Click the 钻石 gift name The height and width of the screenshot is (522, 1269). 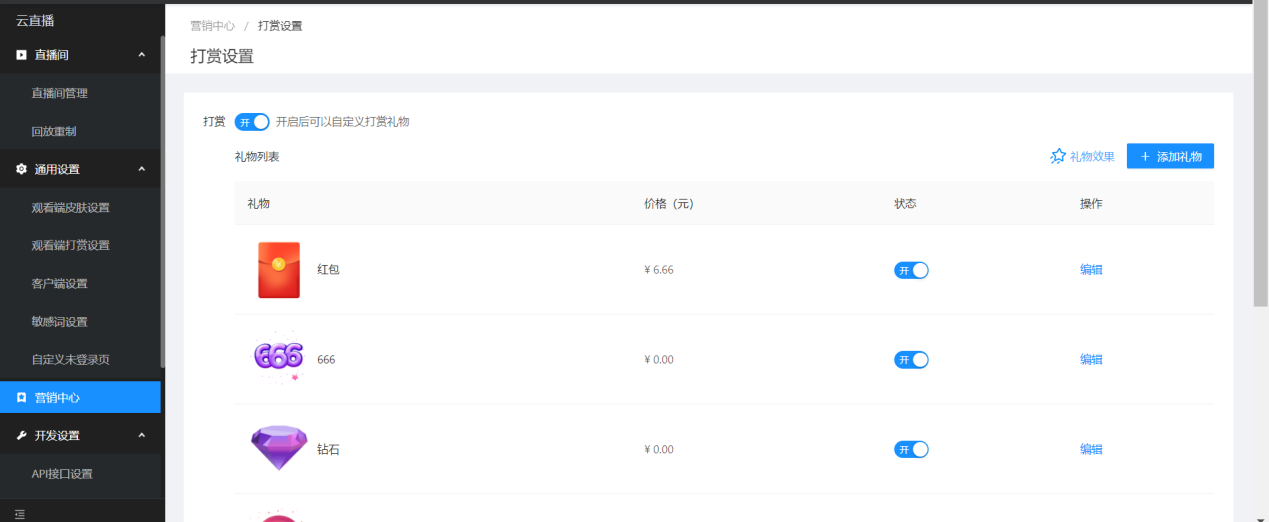click(x=328, y=449)
